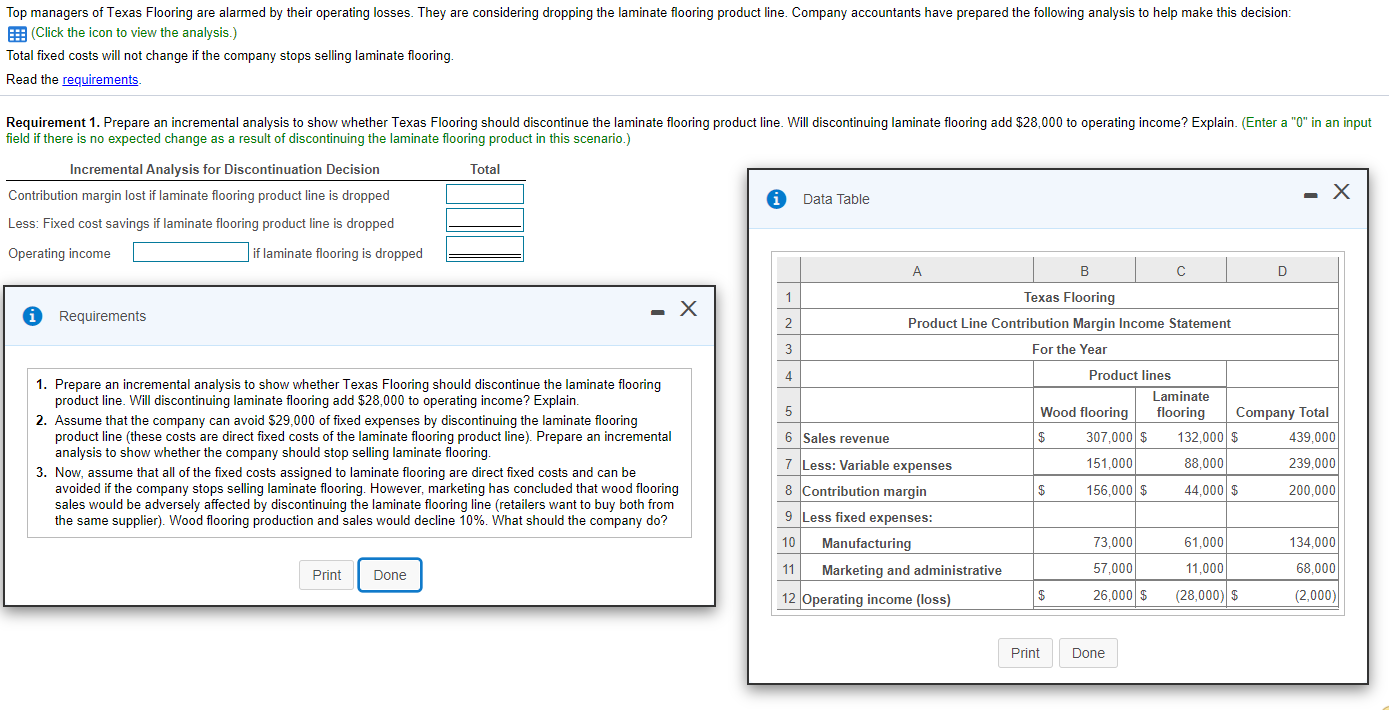The width and height of the screenshot is (1389, 710).
Task: Click the Less: Variable expenses row label
Action: [877, 465]
